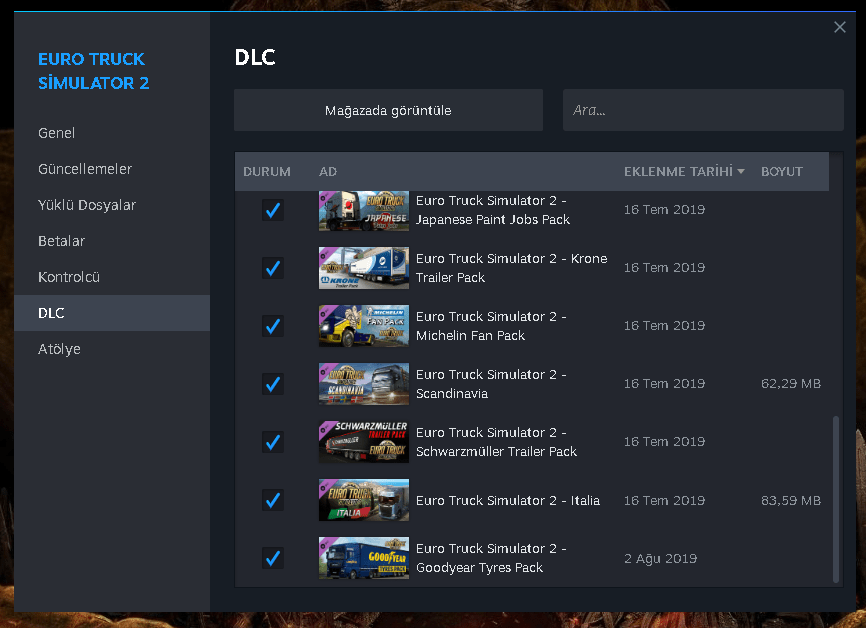Sort the list by the BOYUT column

tap(781, 172)
